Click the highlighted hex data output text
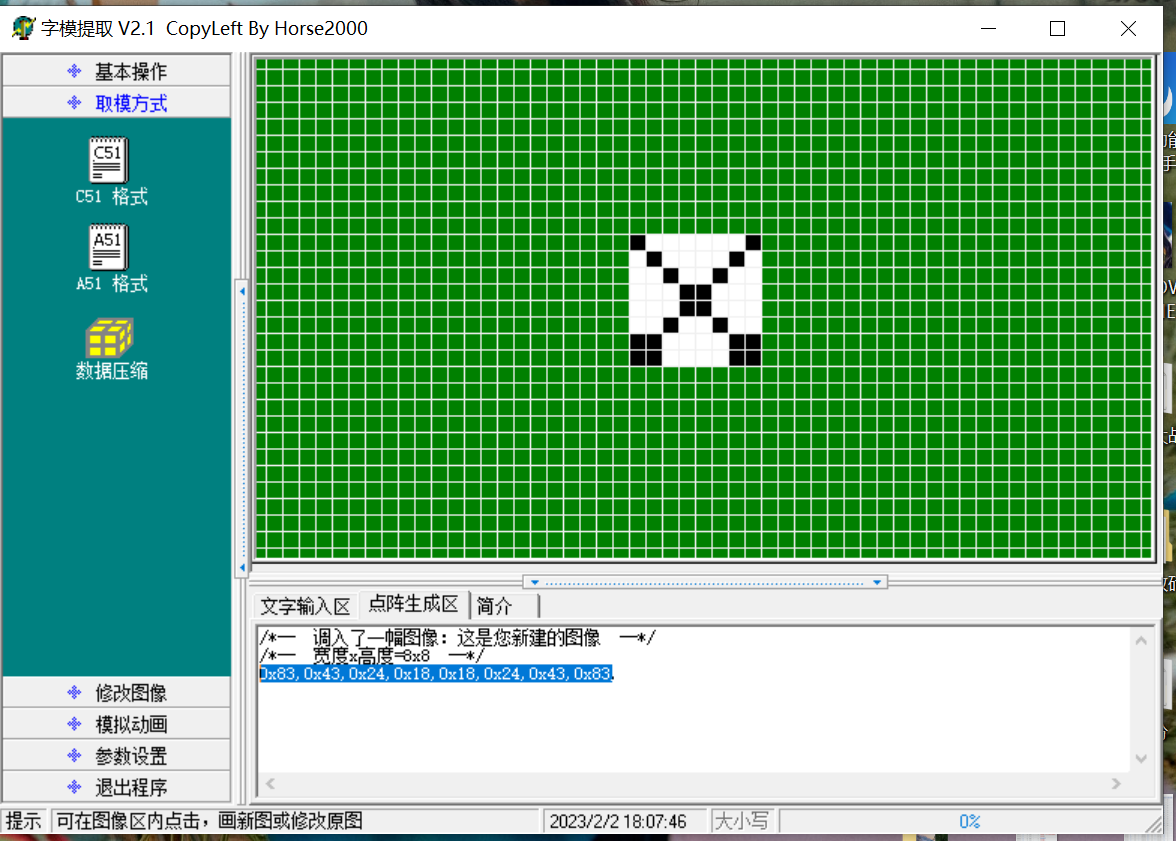The height and width of the screenshot is (841, 1176). pyautogui.click(x=436, y=674)
